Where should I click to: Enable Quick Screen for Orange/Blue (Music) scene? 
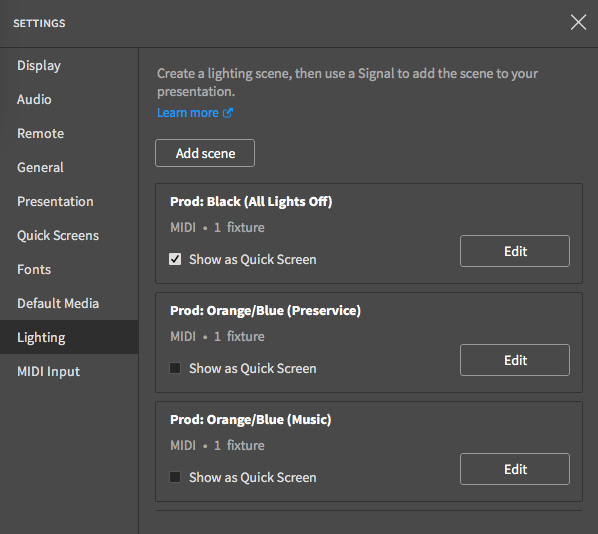[175, 477]
